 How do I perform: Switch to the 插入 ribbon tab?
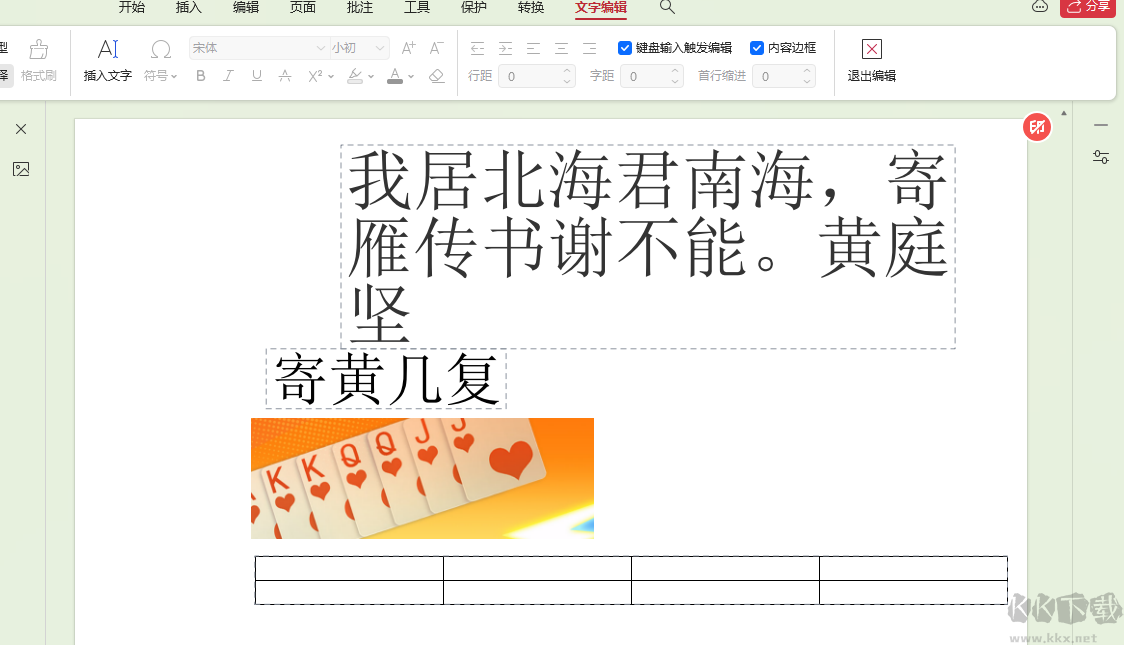click(x=188, y=9)
